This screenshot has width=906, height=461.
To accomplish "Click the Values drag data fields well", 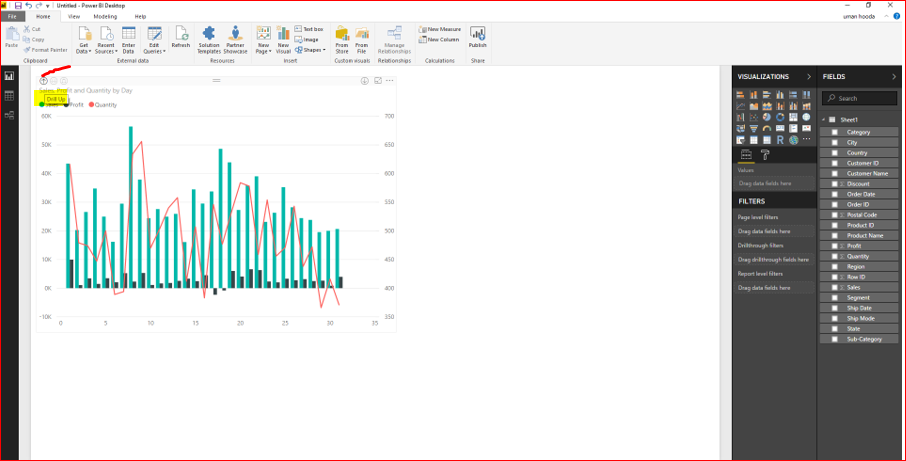I will coord(774,184).
